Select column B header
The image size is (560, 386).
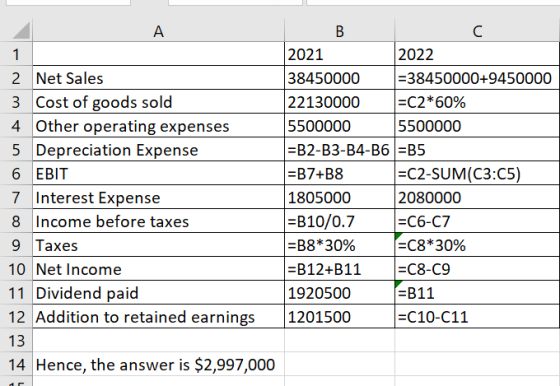(340, 31)
